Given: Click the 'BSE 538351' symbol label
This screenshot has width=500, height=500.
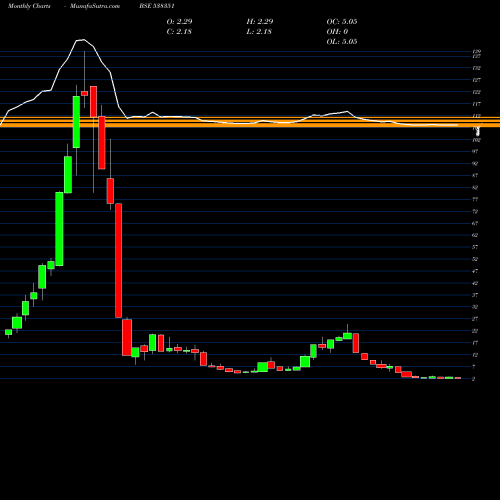Looking at the screenshot, I should 157,6.
